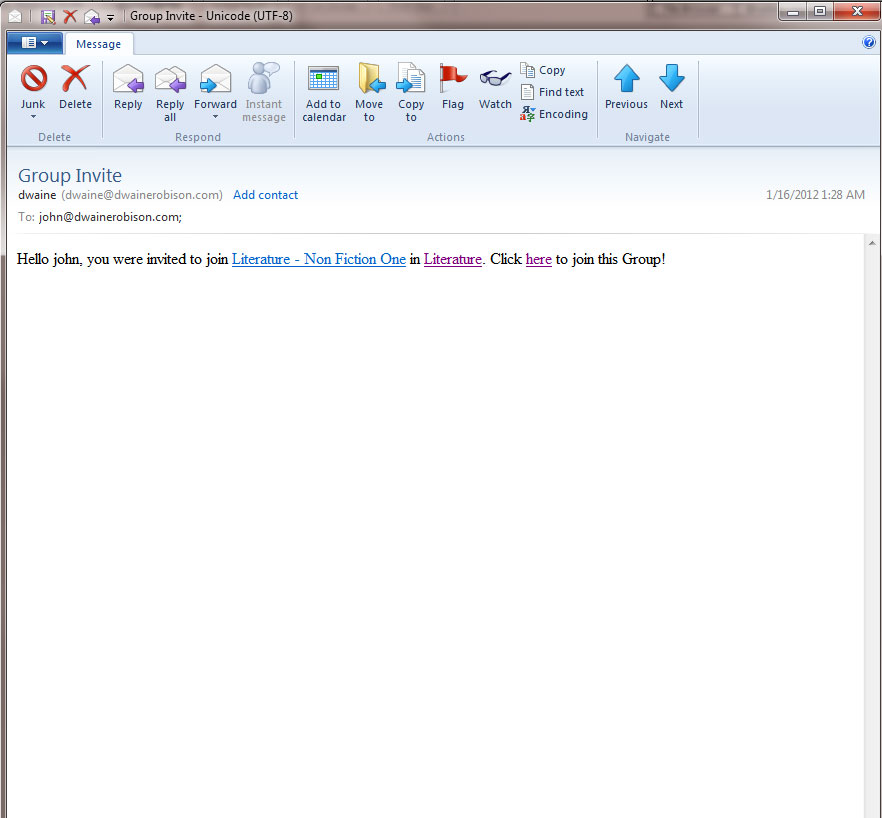This screenshot has width=882, height=818.
Task: Maximize the message window
Action: point(820,11)
